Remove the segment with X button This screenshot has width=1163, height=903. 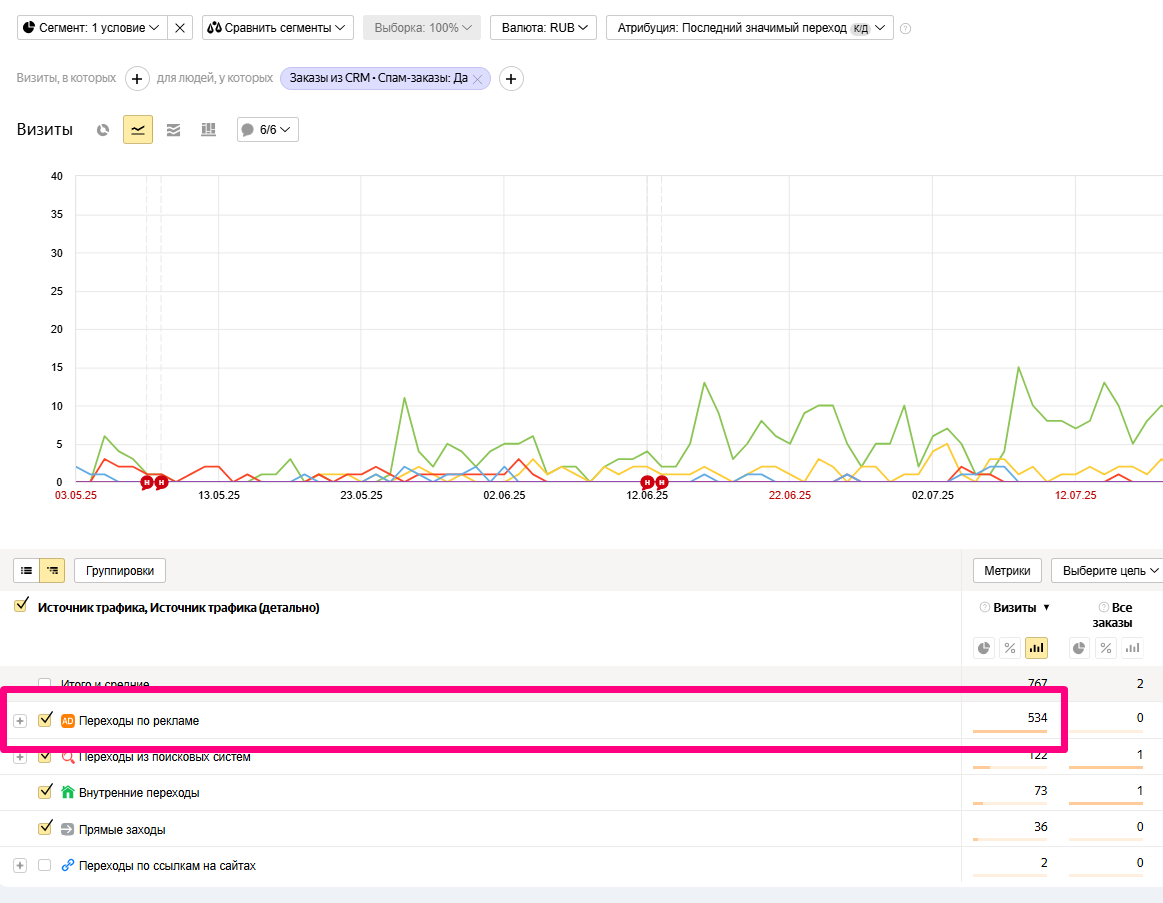click(180, 28)
